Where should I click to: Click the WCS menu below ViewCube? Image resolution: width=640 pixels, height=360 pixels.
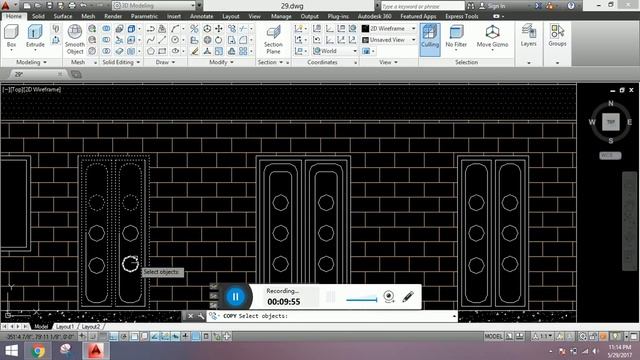[610, 156]
